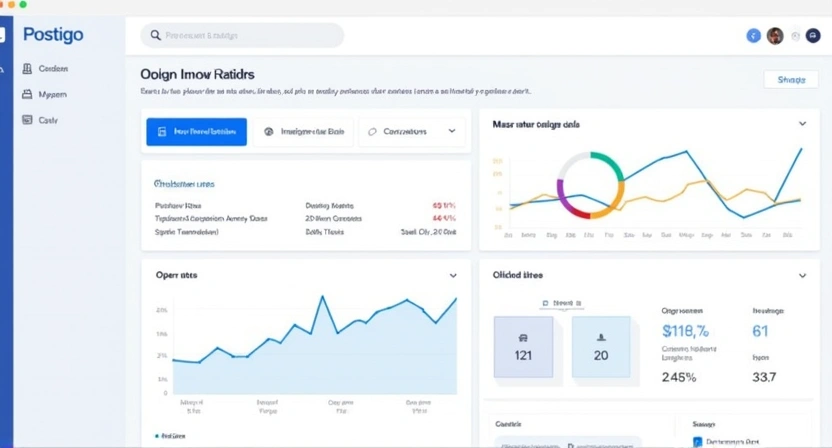Open the user avatar photo in the header
This screenshot has height=448, width=832.
click(775, 36)
